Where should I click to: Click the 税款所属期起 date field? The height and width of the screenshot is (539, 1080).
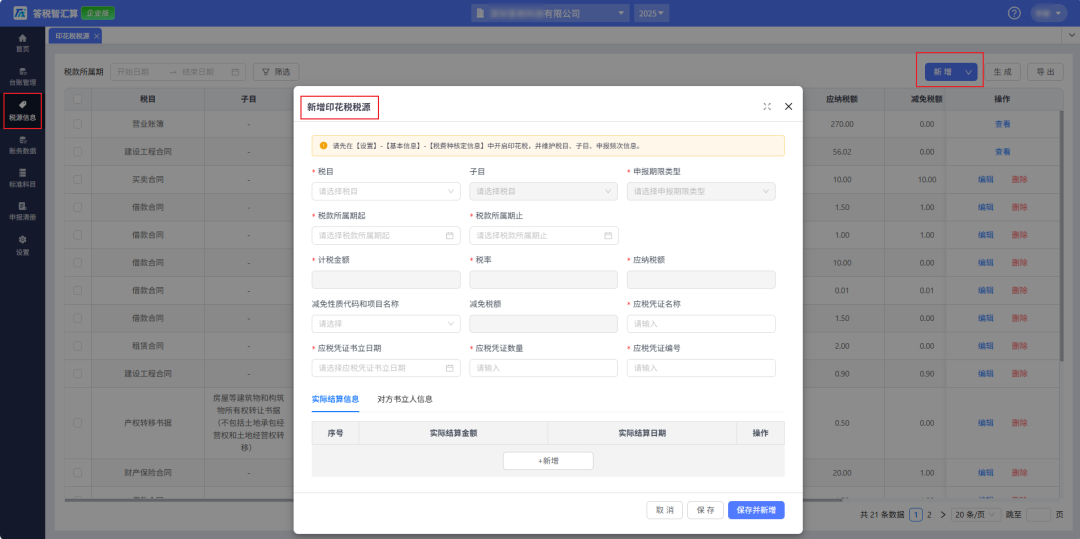click(x=386, y=235)
